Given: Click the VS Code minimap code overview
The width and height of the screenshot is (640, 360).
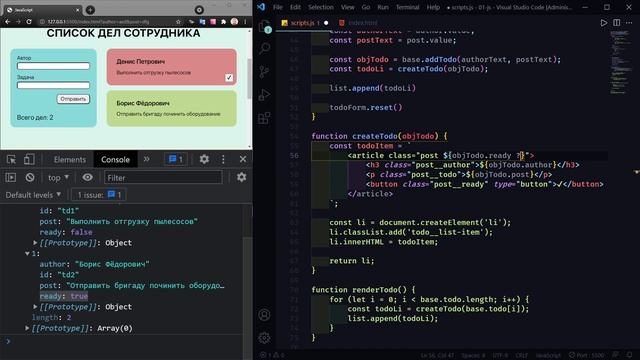Looking at the screenshot, I should pyautogui.click(x=622, y=61).
